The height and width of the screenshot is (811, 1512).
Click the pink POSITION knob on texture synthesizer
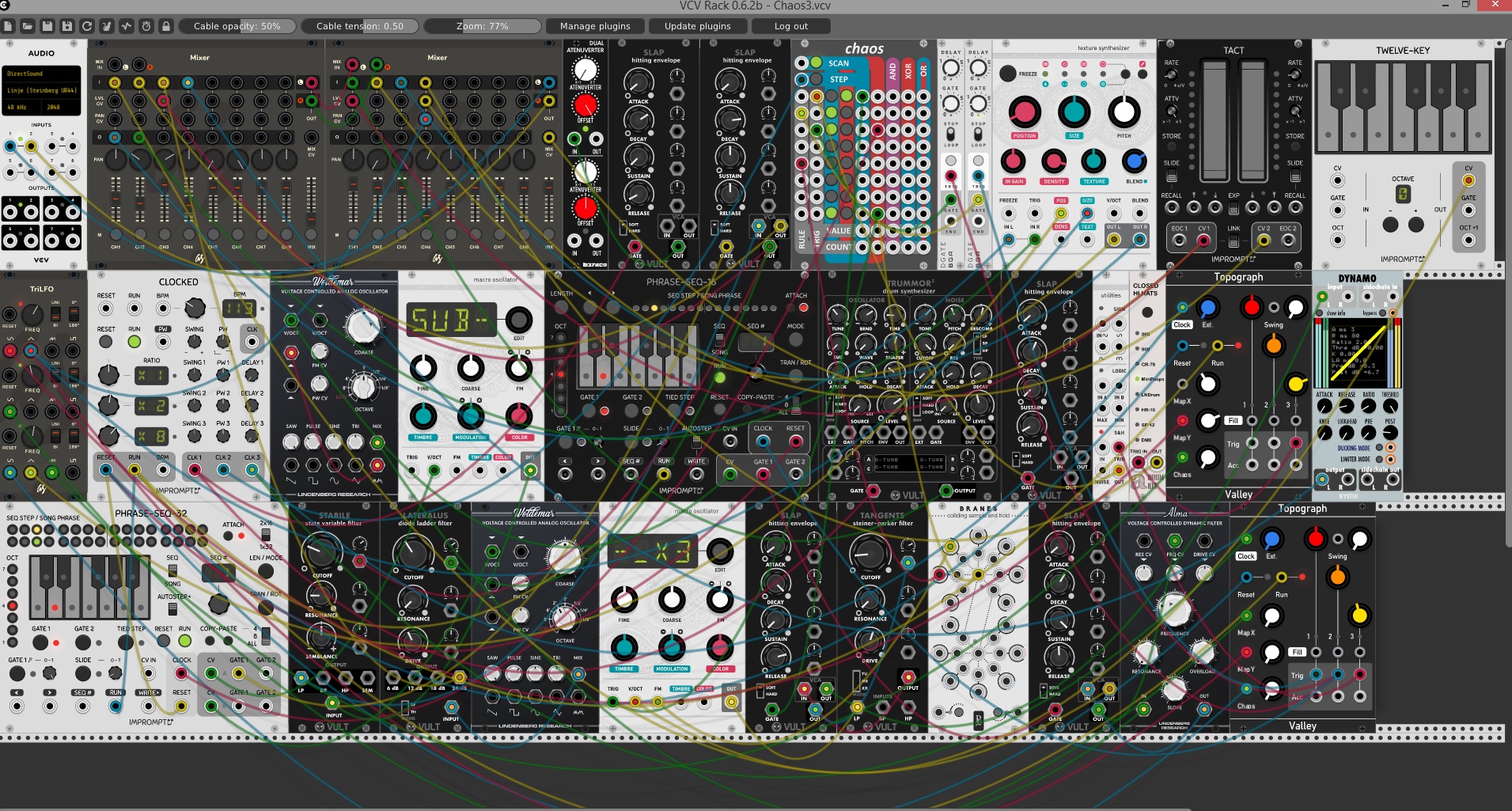tap(1025, 112)
